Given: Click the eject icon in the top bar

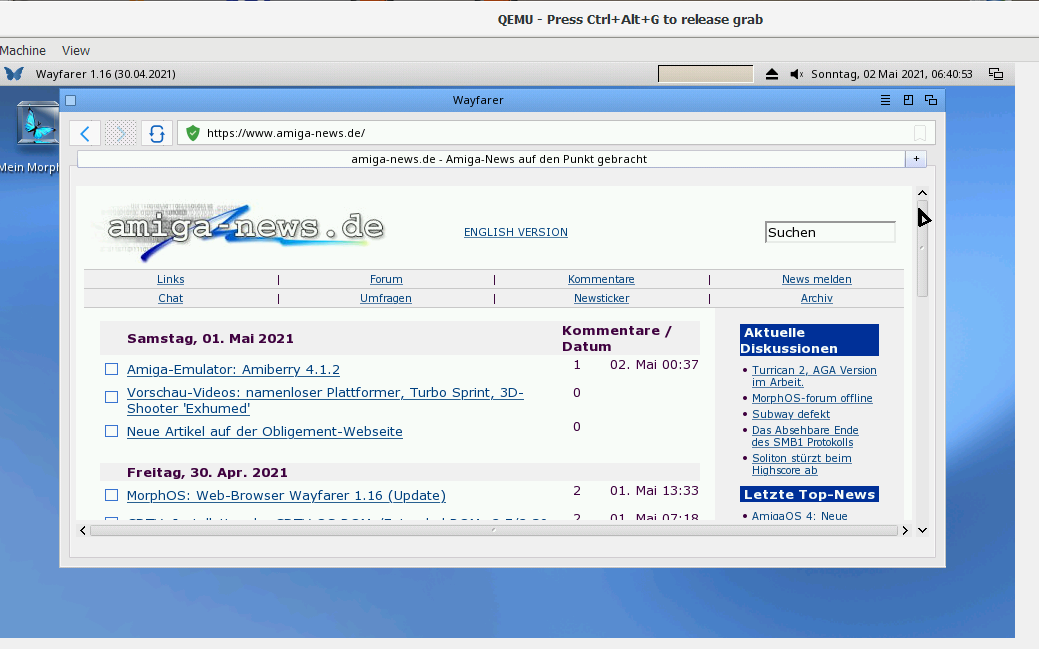Looking at the screenshot, I should [772, 74].
